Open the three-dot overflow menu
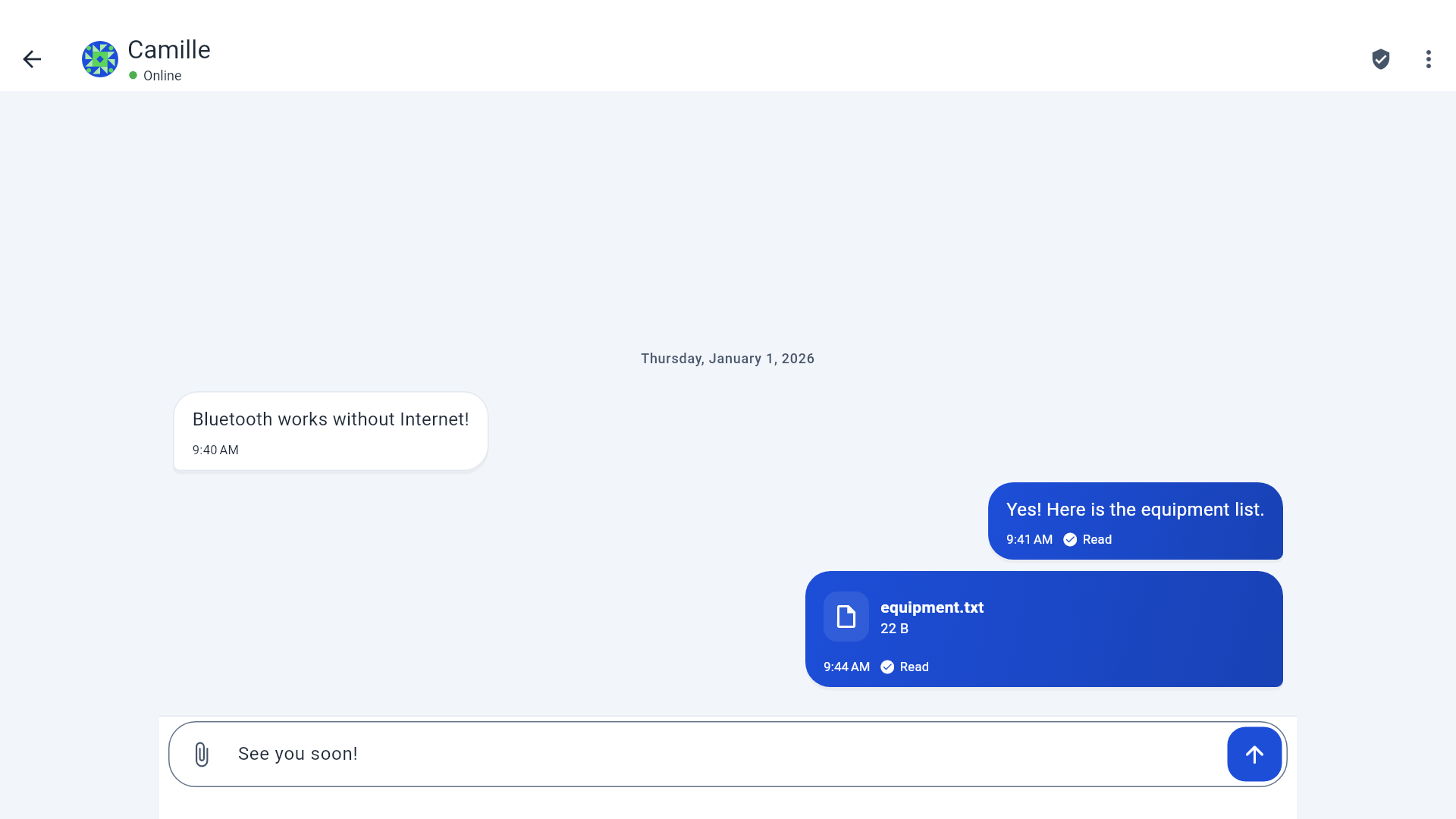Image resolution: width=1456 pixels, height=819 pixels. click(x=1429, y=59)
